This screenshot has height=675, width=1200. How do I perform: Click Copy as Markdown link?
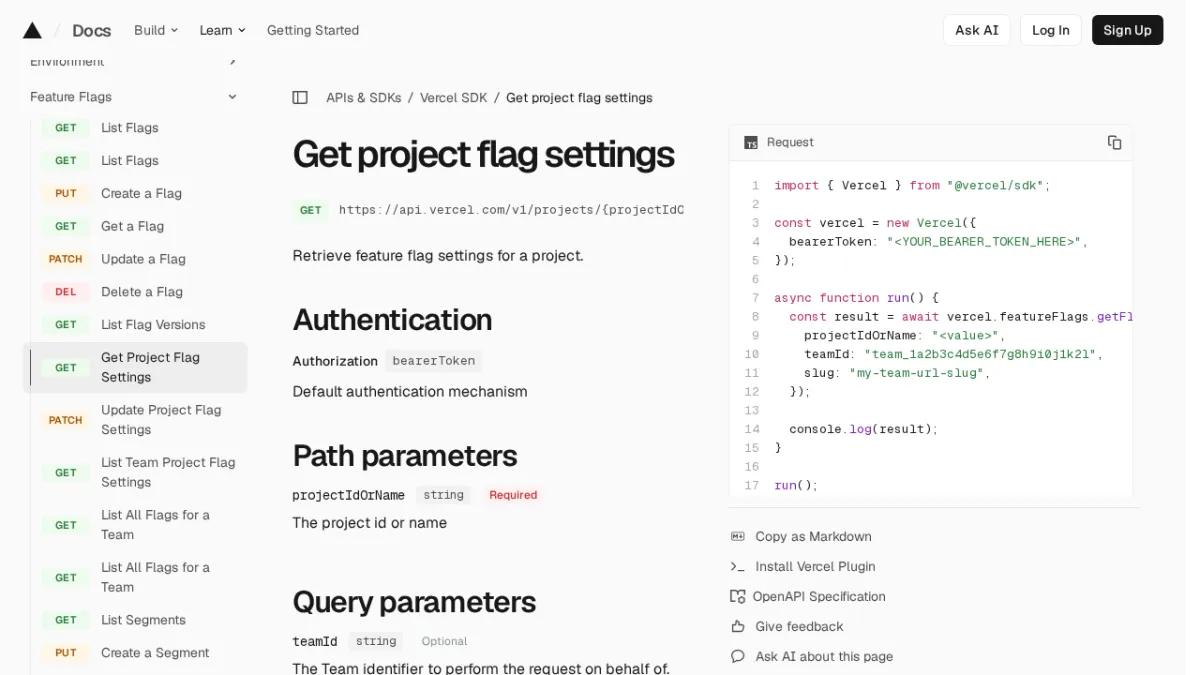pyautogui.click(x=813, y=537)
